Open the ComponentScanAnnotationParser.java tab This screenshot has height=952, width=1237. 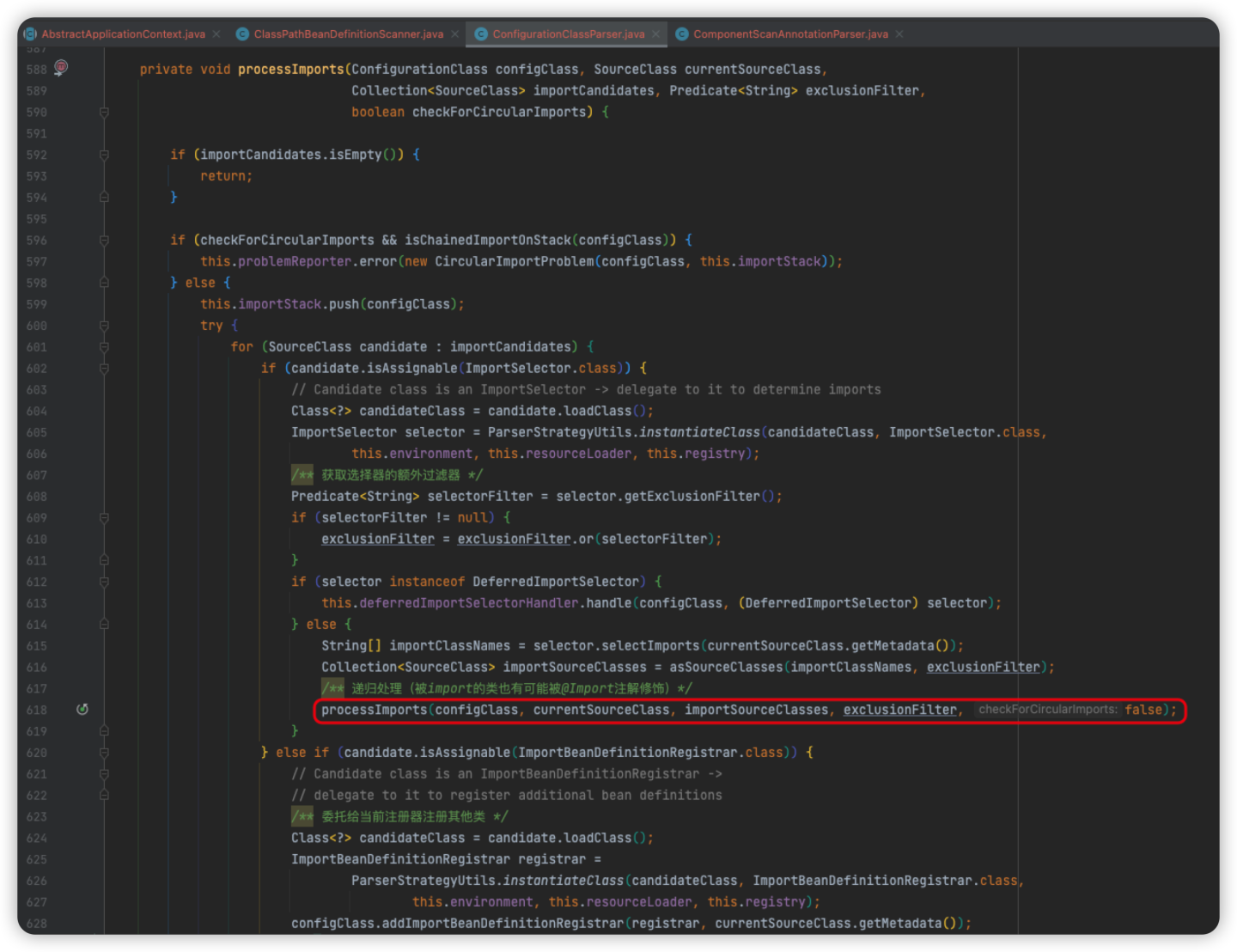tap(790, 34)
